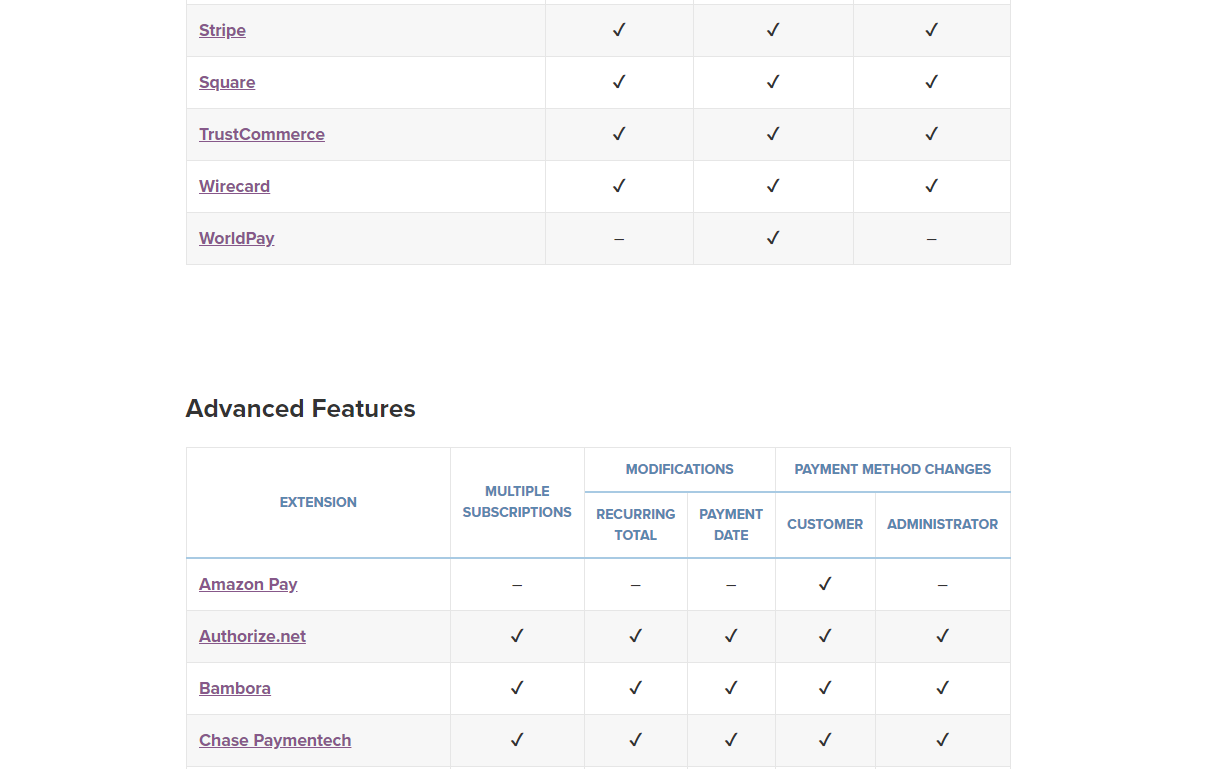This screenshot has height=769, width=1224.
Task: Click Authorize.net's Multiple Subscriptions checkmark
Action: (517, 636)
